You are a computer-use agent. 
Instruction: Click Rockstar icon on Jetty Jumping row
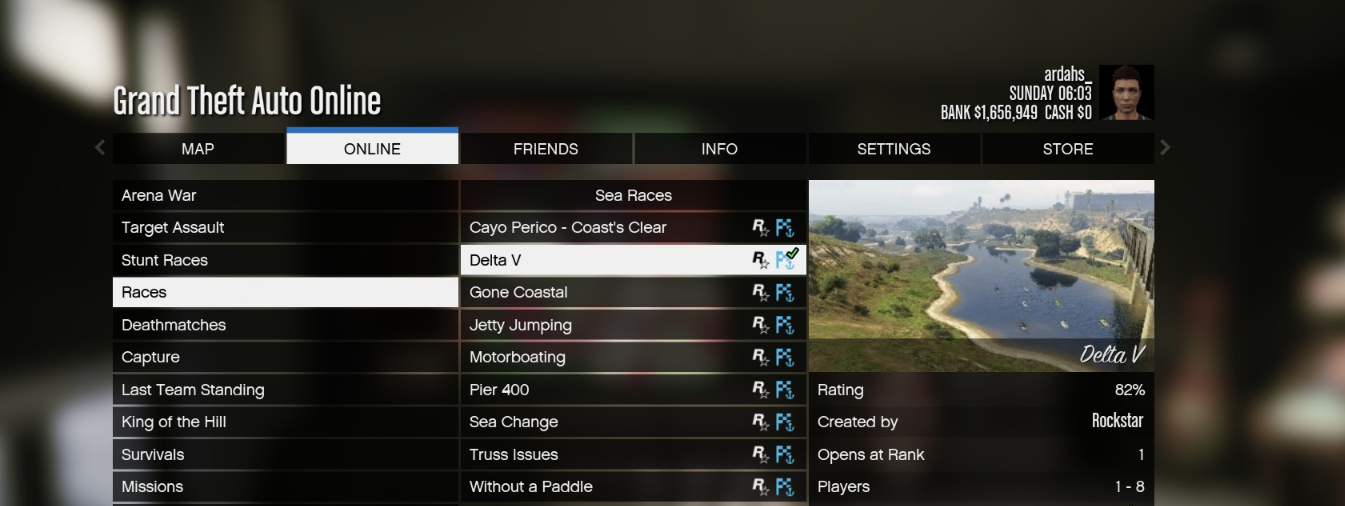coord(761,325)
